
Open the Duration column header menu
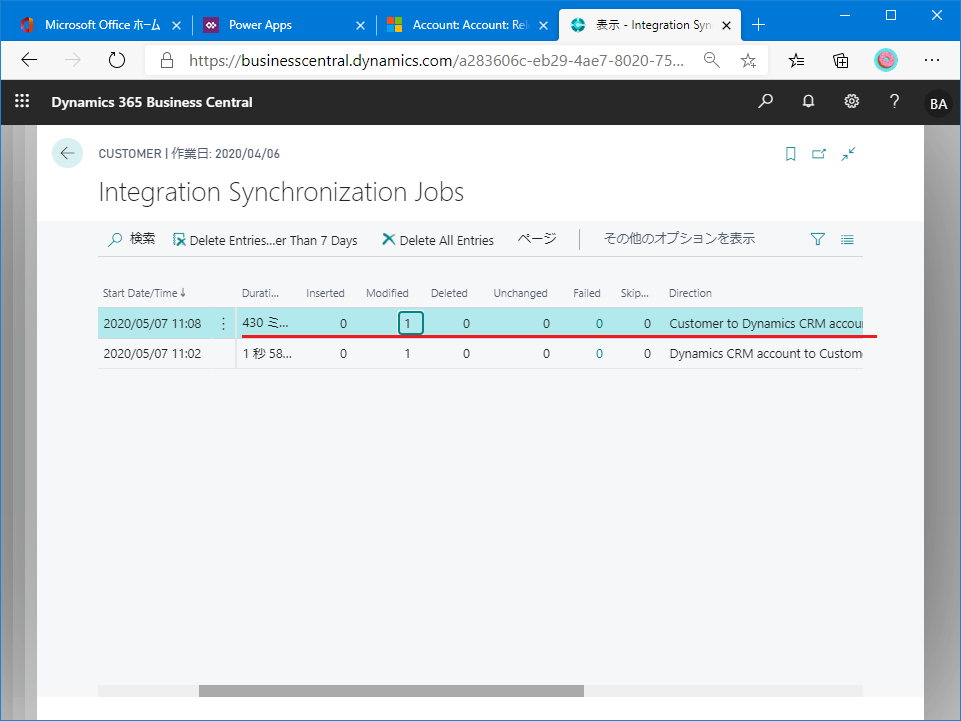(260, 293)
